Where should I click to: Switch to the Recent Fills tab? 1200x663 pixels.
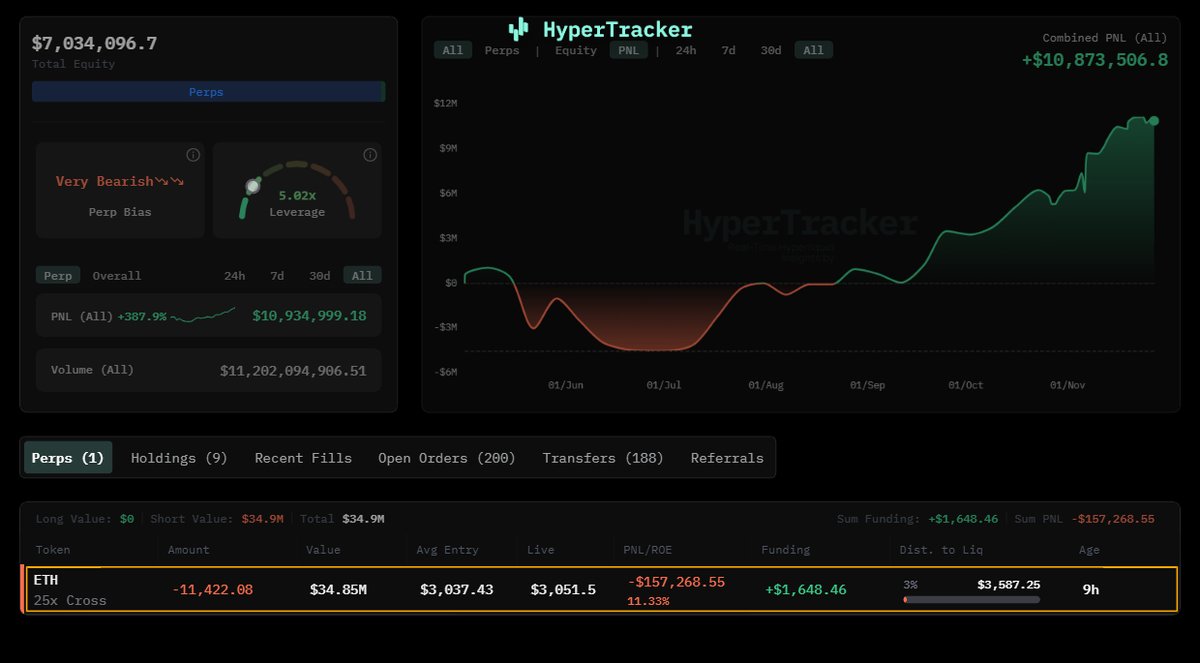[x=303, y=457]
